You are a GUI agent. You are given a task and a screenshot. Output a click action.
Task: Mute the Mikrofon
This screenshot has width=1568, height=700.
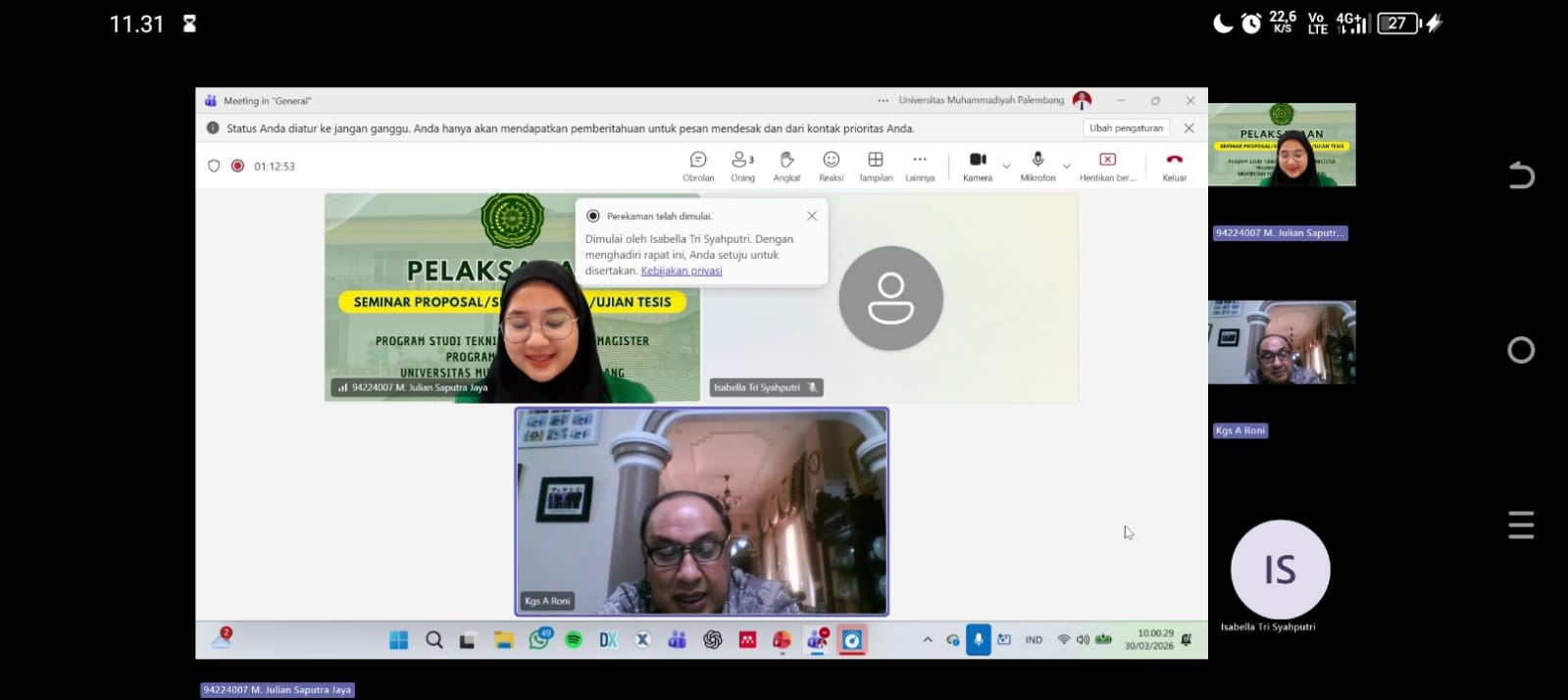(x=1037, y=165)
